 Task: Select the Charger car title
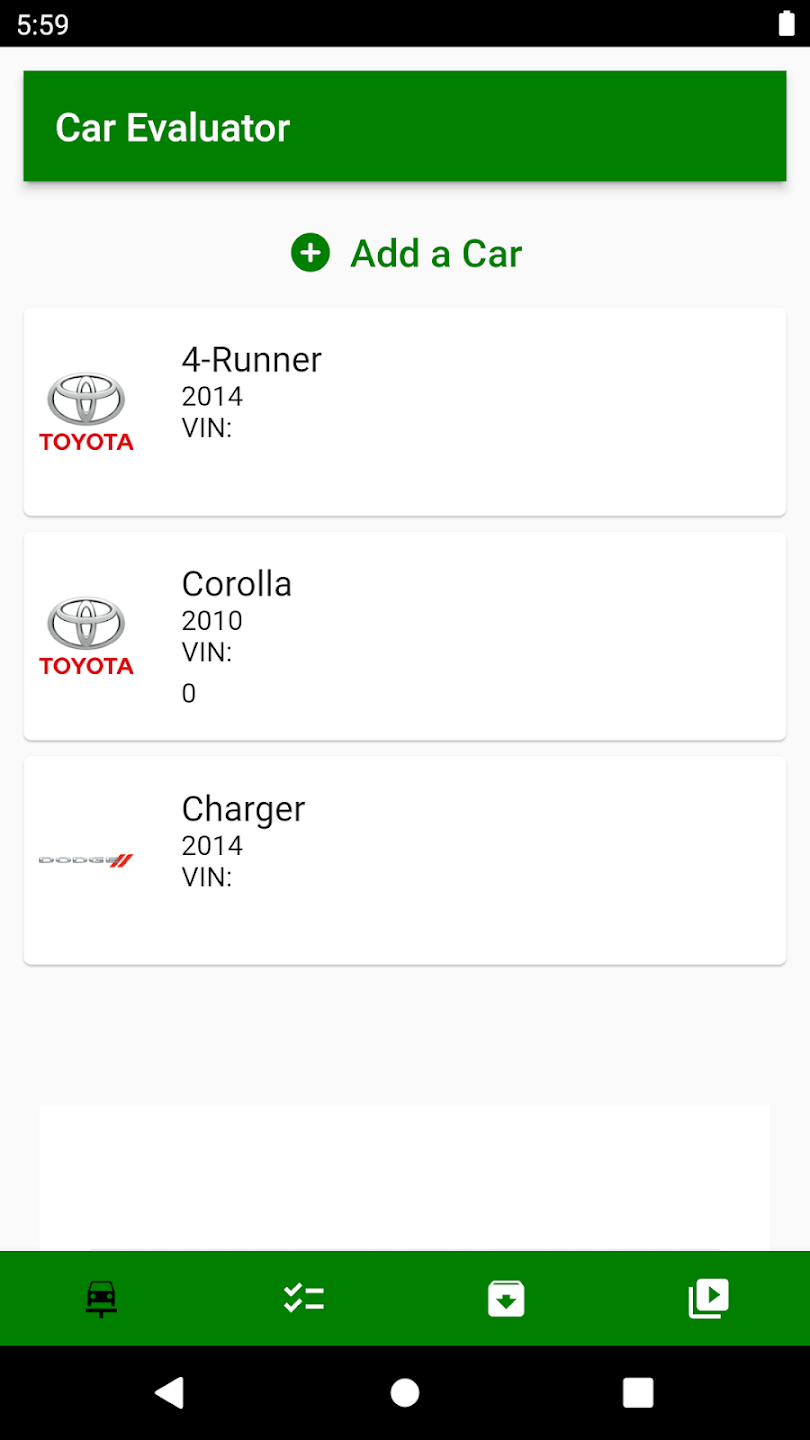243,809
